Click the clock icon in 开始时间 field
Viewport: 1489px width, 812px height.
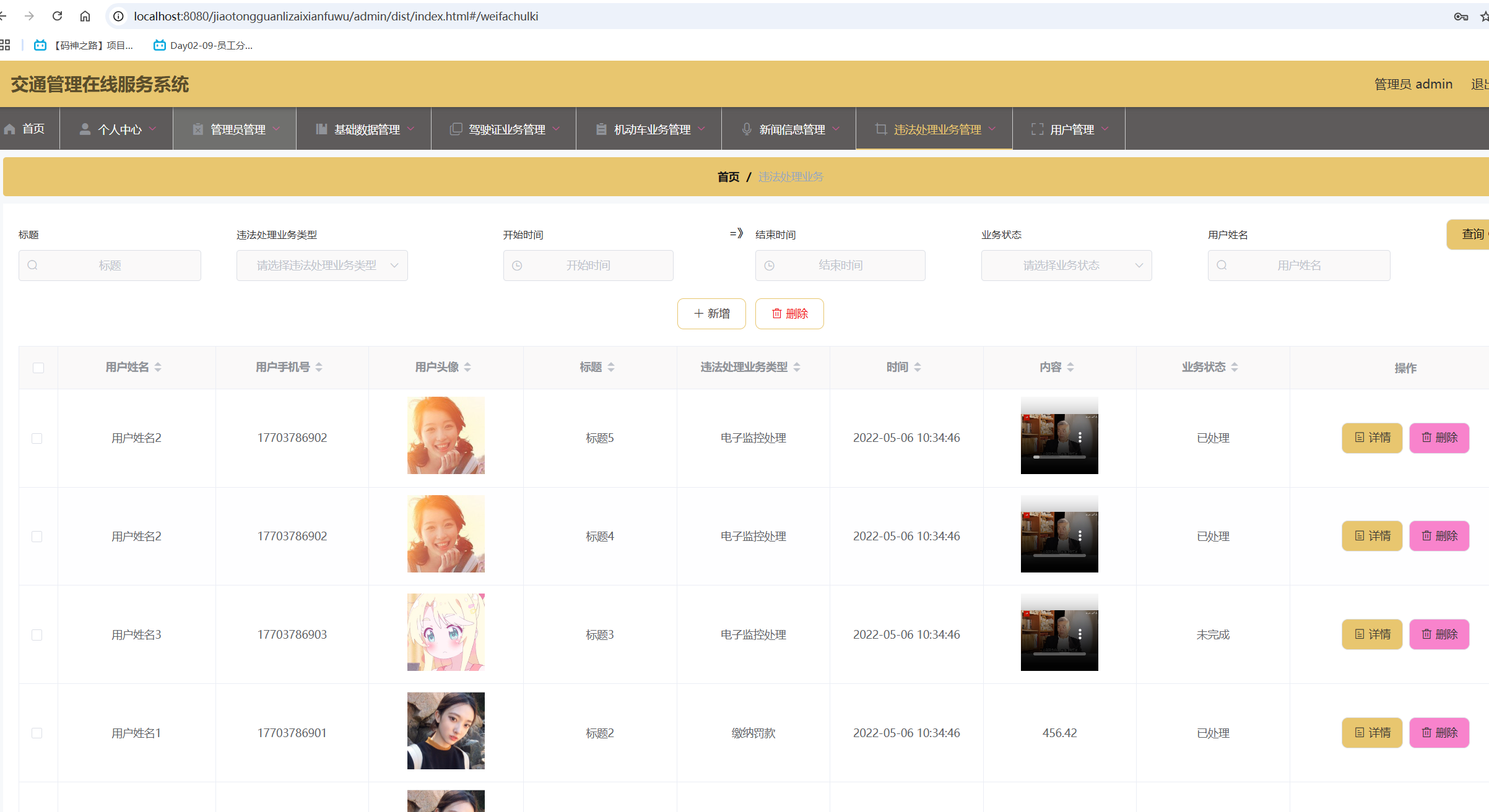click(x=517, y=266)
